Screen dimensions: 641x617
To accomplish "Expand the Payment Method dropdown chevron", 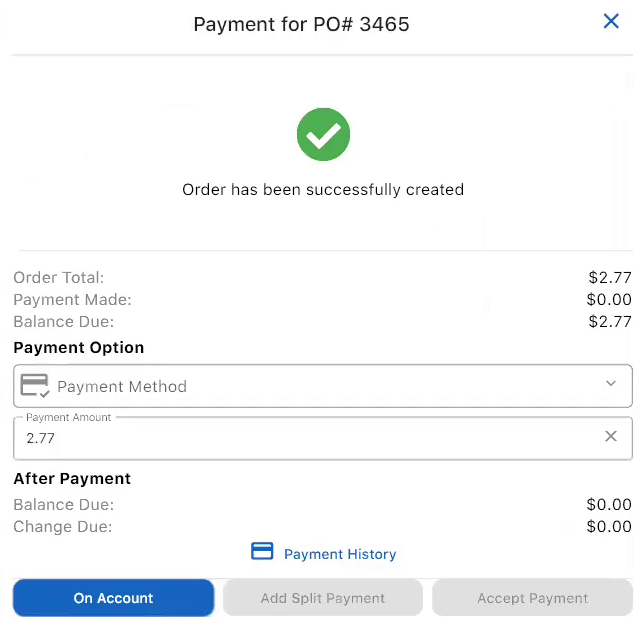I will click(611, 384).
